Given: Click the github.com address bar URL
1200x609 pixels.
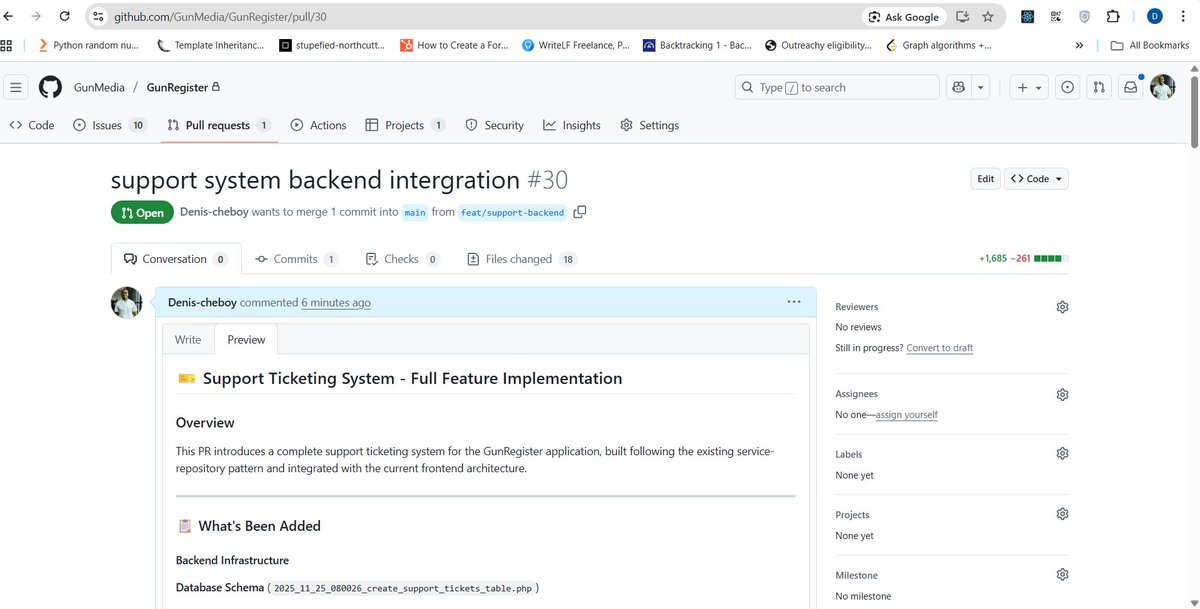Looking at the screenshot, I should [220, 17].
